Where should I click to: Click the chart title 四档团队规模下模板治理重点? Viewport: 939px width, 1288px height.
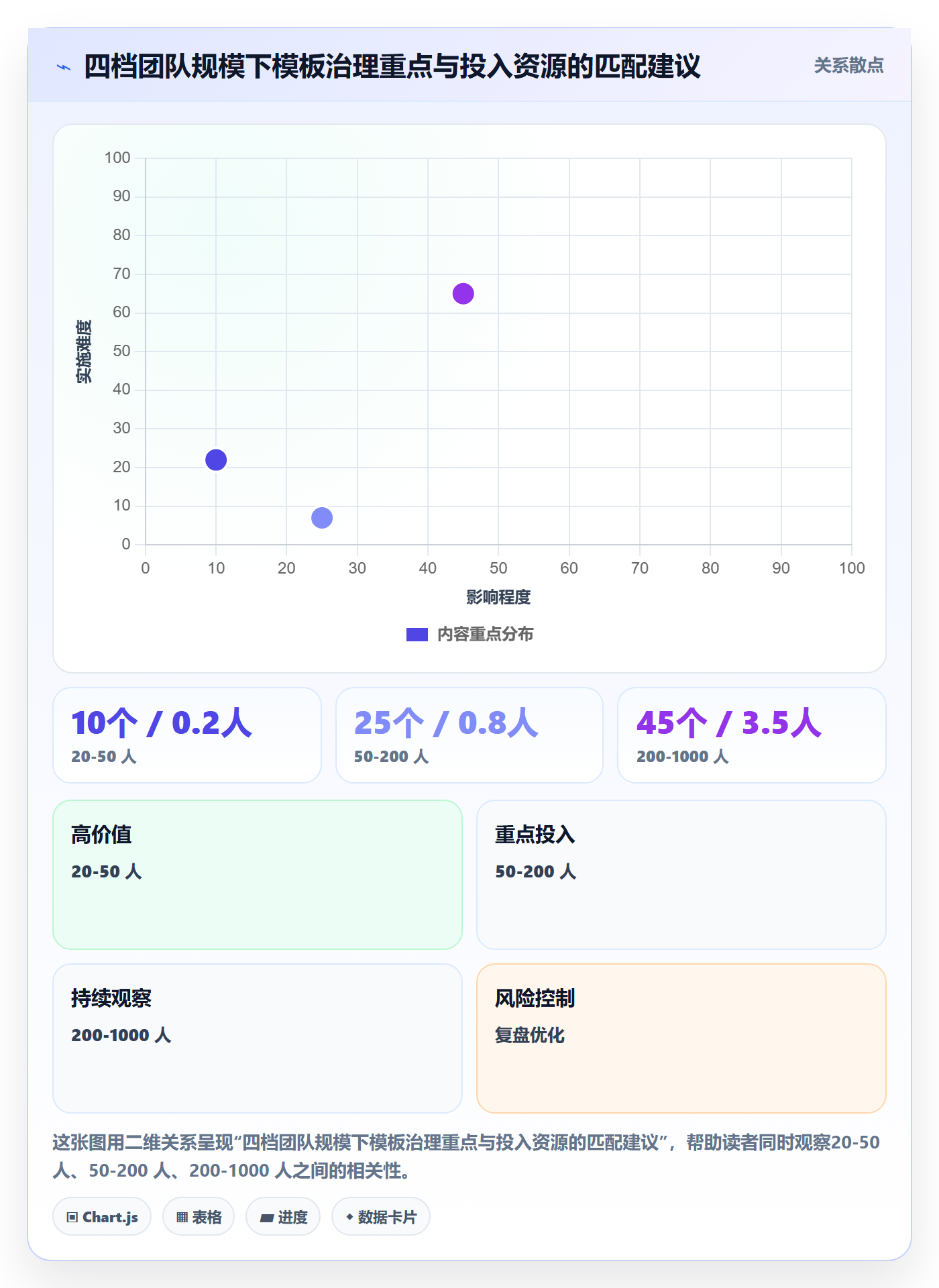[392, 66]
